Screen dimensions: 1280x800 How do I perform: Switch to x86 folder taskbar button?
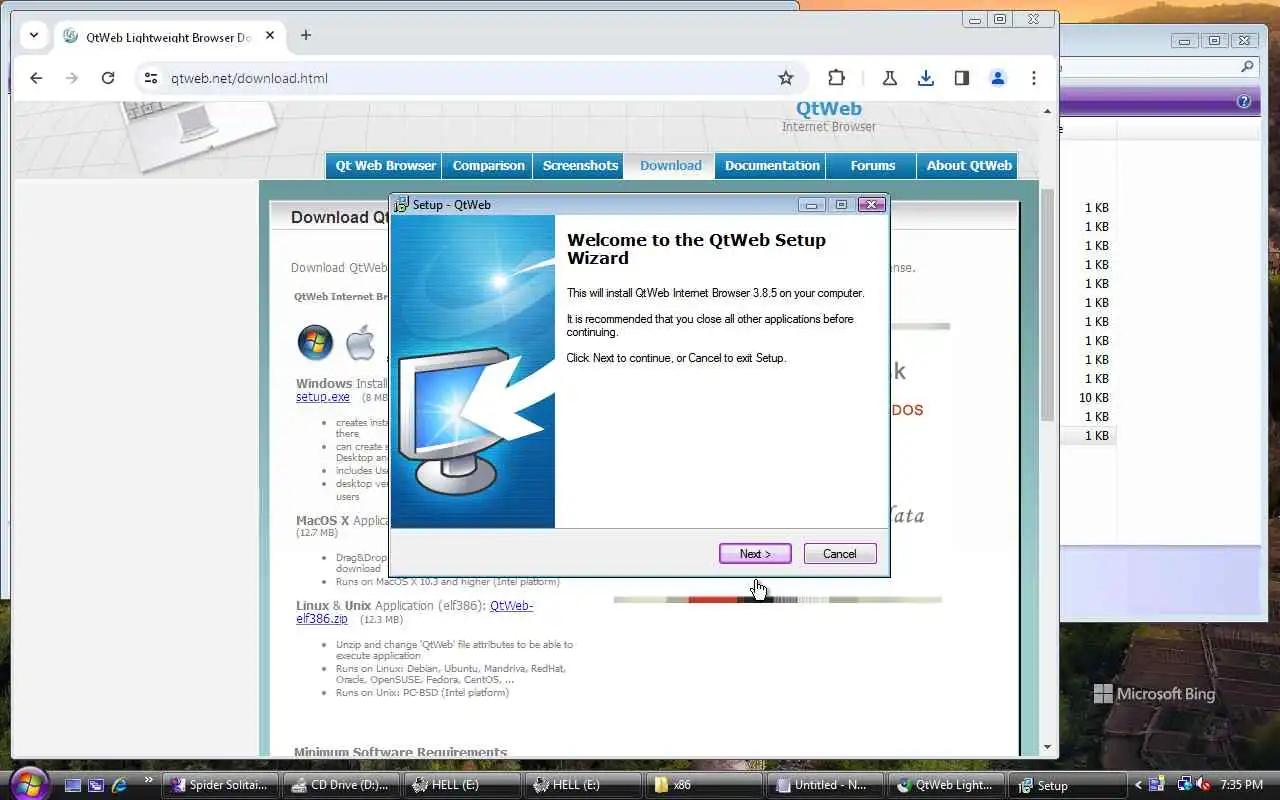click(702, 785)
